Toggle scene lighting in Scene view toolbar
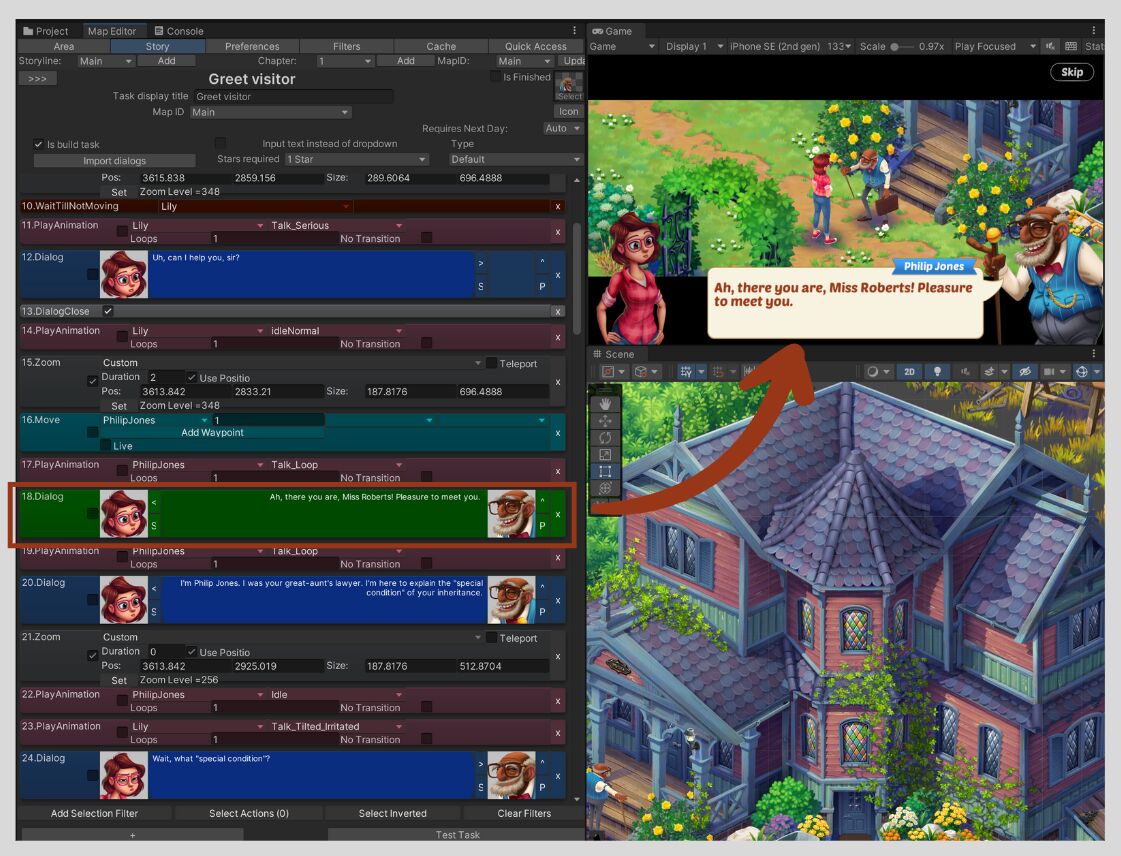The height and width of the screenshot is (856, 1121). pos(936,371)
